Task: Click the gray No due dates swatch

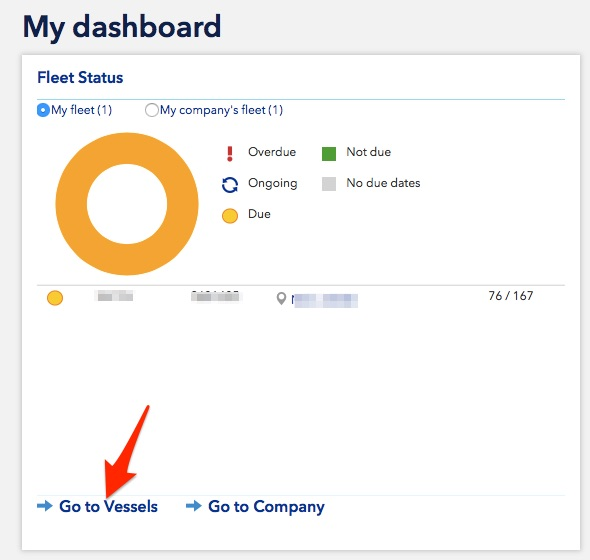Action: (x=329, y=184)
